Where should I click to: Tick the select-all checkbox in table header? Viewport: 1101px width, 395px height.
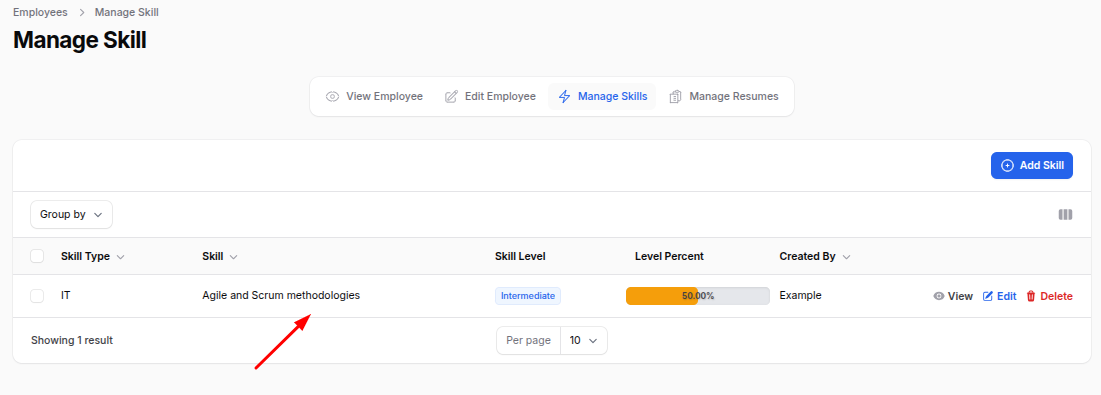tap(37, 256)
